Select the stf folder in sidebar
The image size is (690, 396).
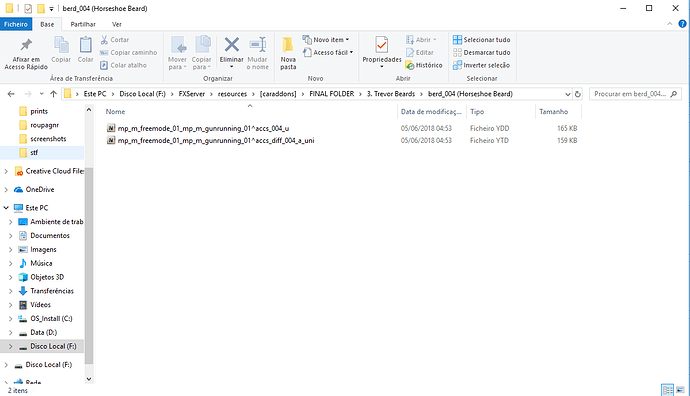point(34,153)
